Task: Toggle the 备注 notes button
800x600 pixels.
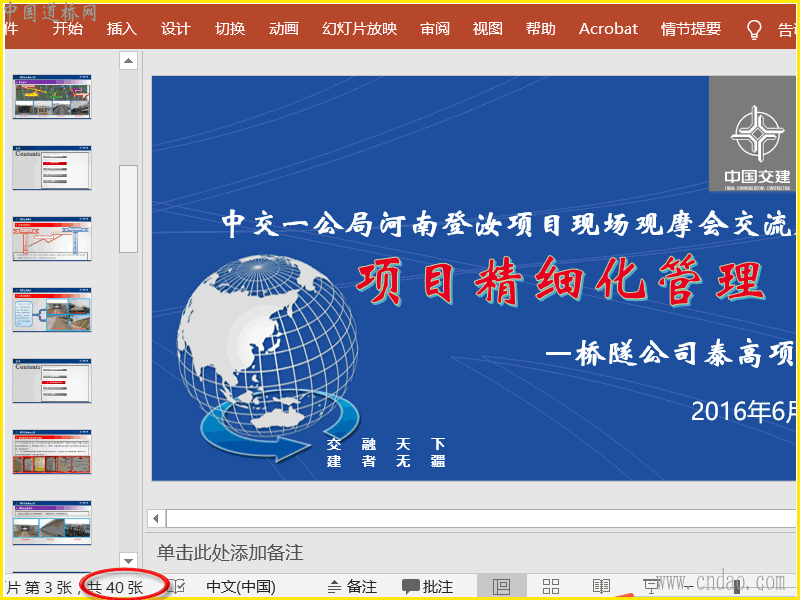Action: coord(352,586)
